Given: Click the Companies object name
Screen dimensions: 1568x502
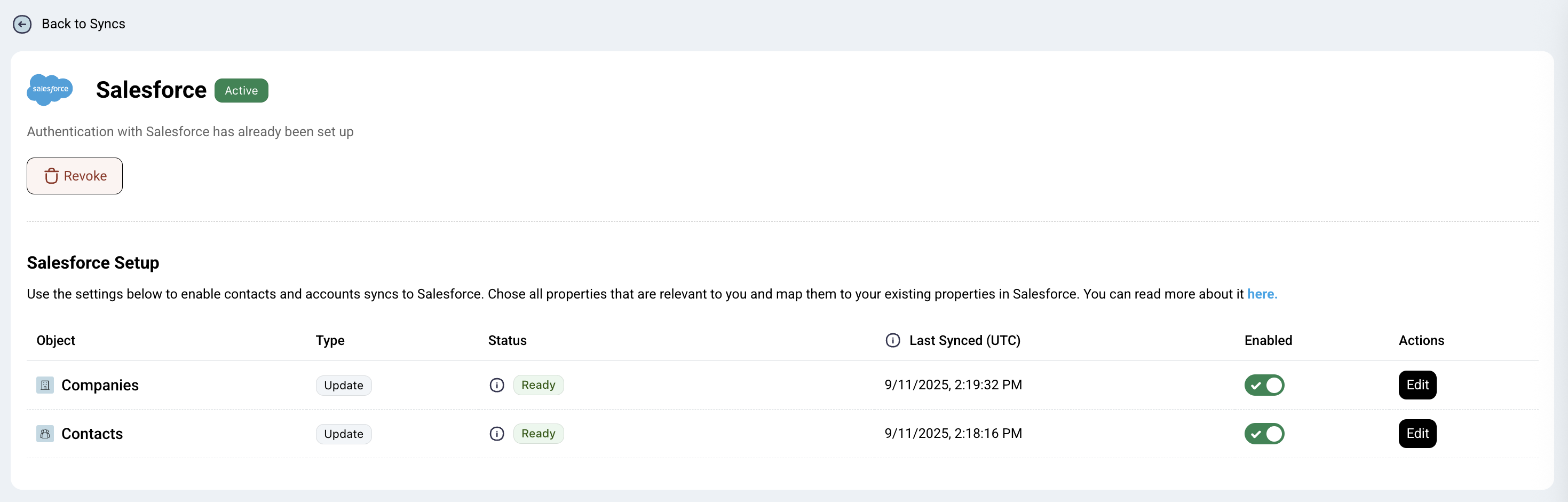Looking at the screenshot, I should [100, 385].
